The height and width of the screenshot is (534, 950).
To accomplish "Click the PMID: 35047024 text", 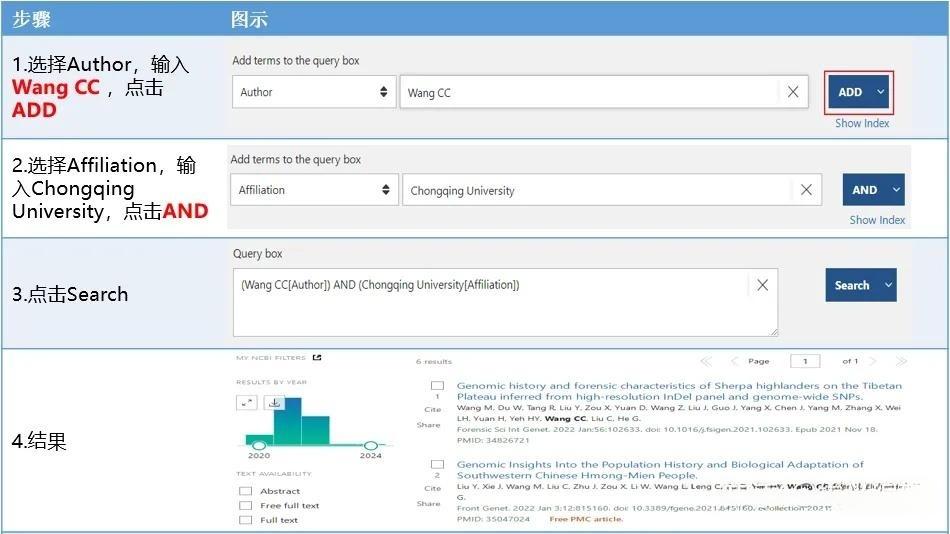I will tap(493, 519).
